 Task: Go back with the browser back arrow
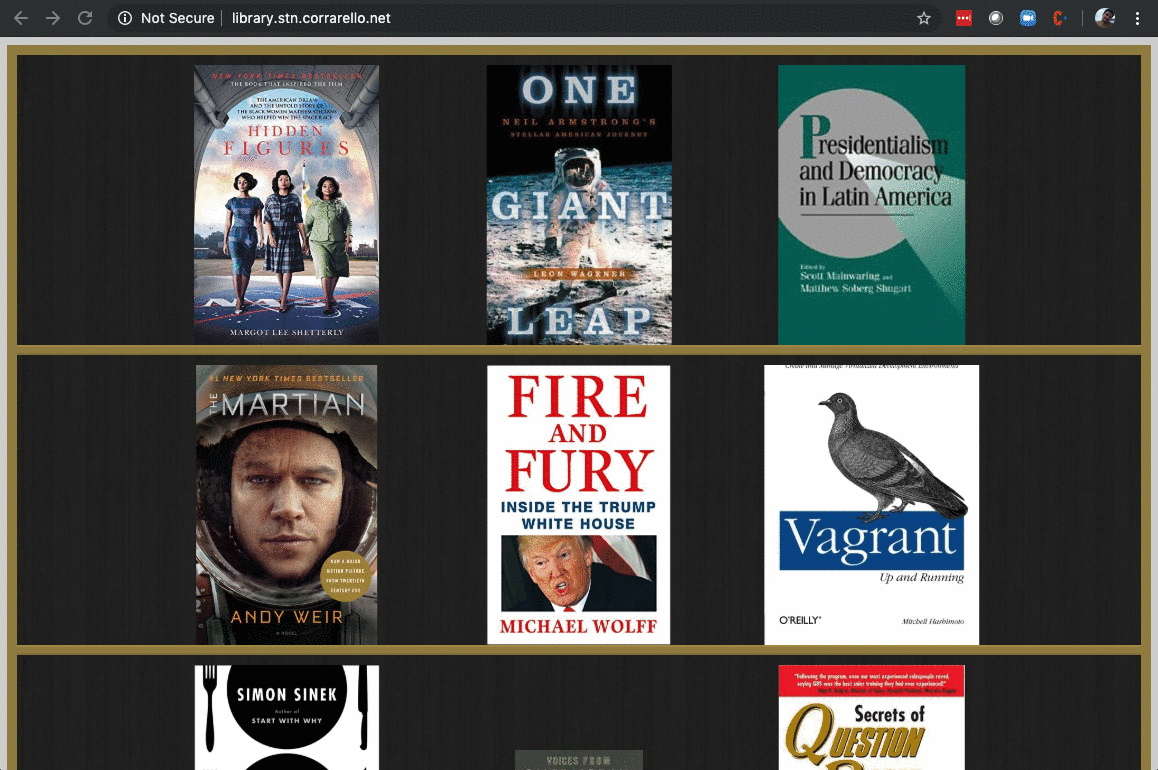click(x=21, y=18)
